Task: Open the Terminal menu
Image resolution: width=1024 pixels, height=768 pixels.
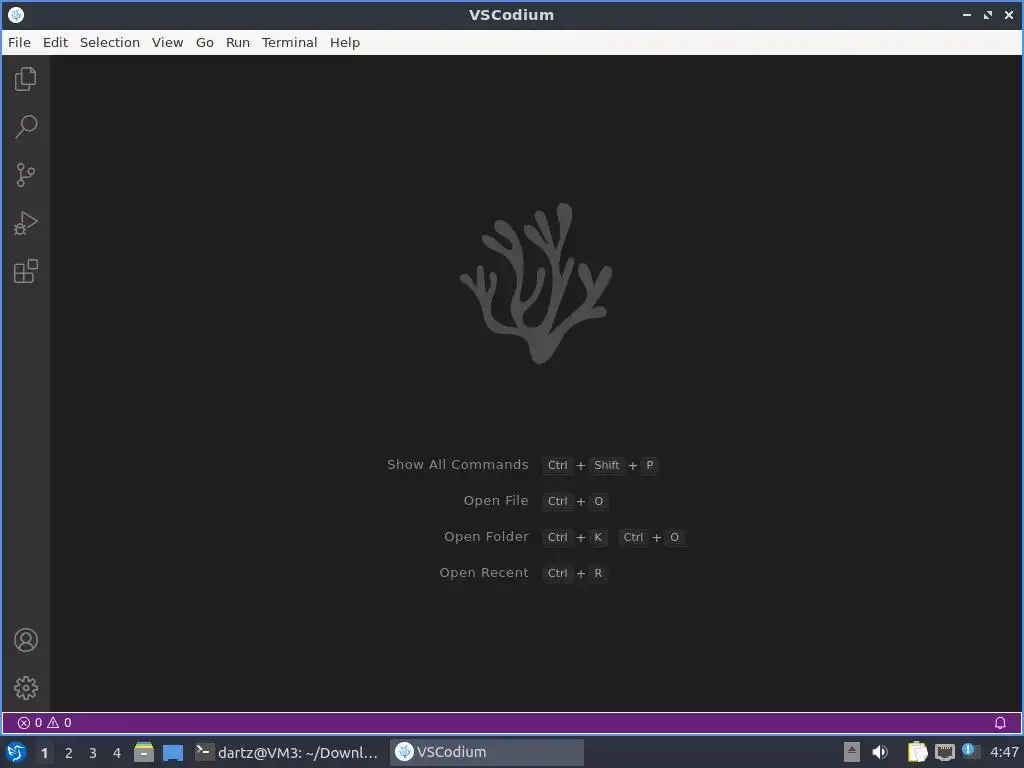Action: [289, 42]
